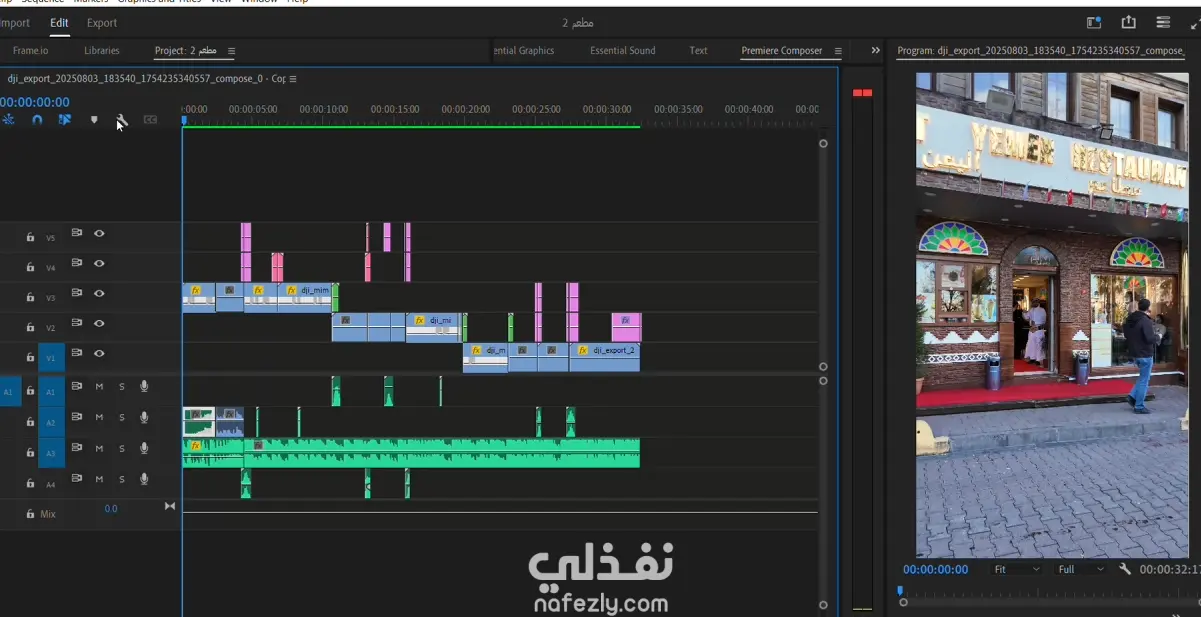Toggle sync lock for A2 track
This screenshot has width=1201, height=617.
click(x=77, y=417)
